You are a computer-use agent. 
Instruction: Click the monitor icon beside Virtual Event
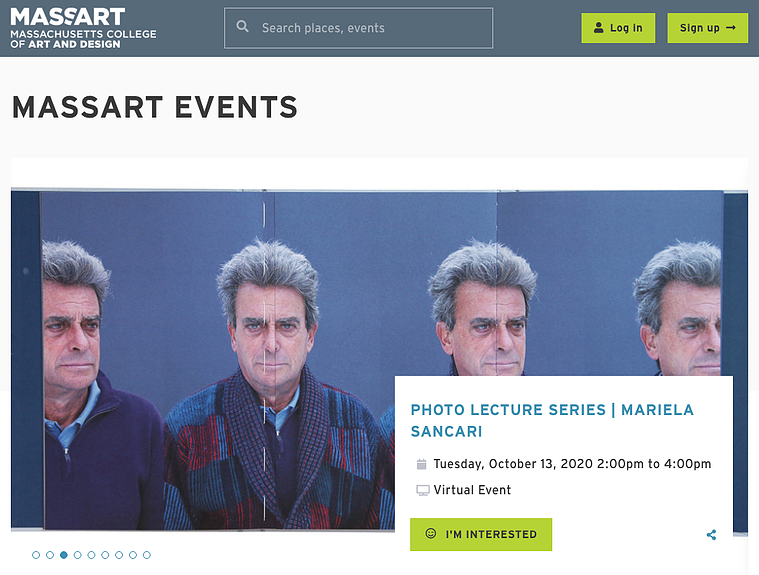pos(423,490)
